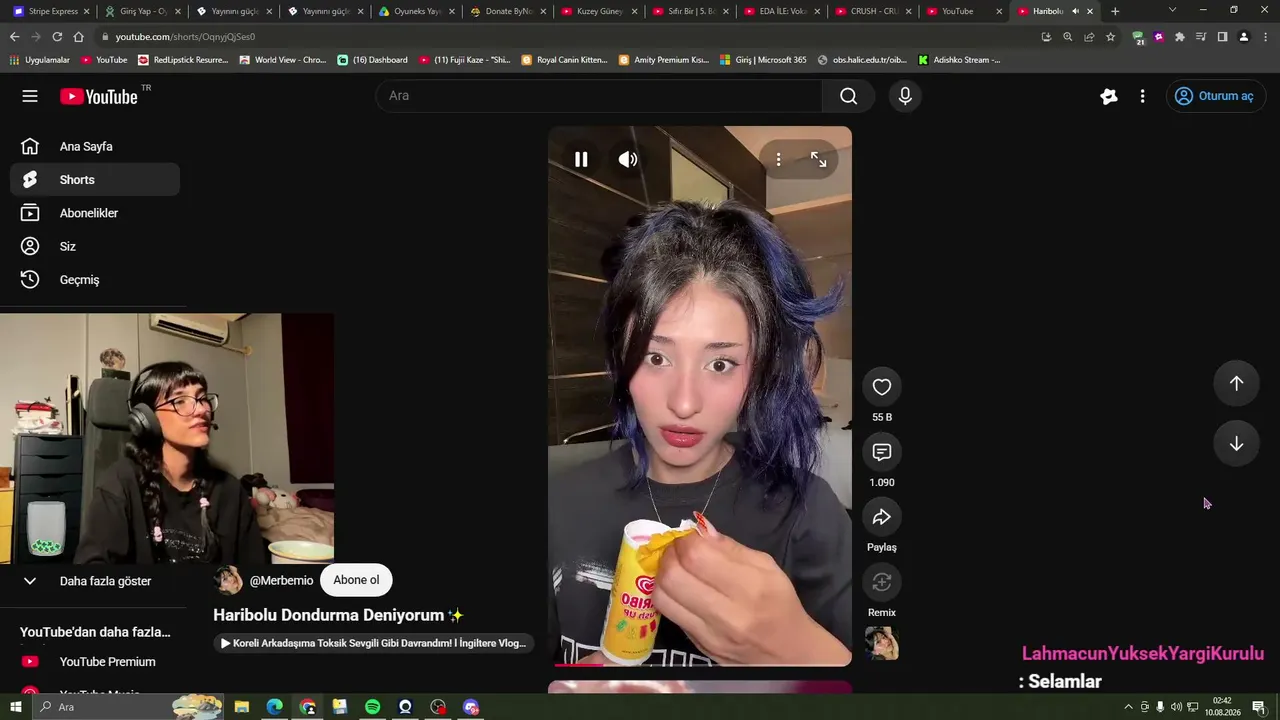This screenshot has width=1280, height=720.
Task: Open the @Merbemio channel avatar
Action: [228, 580]
